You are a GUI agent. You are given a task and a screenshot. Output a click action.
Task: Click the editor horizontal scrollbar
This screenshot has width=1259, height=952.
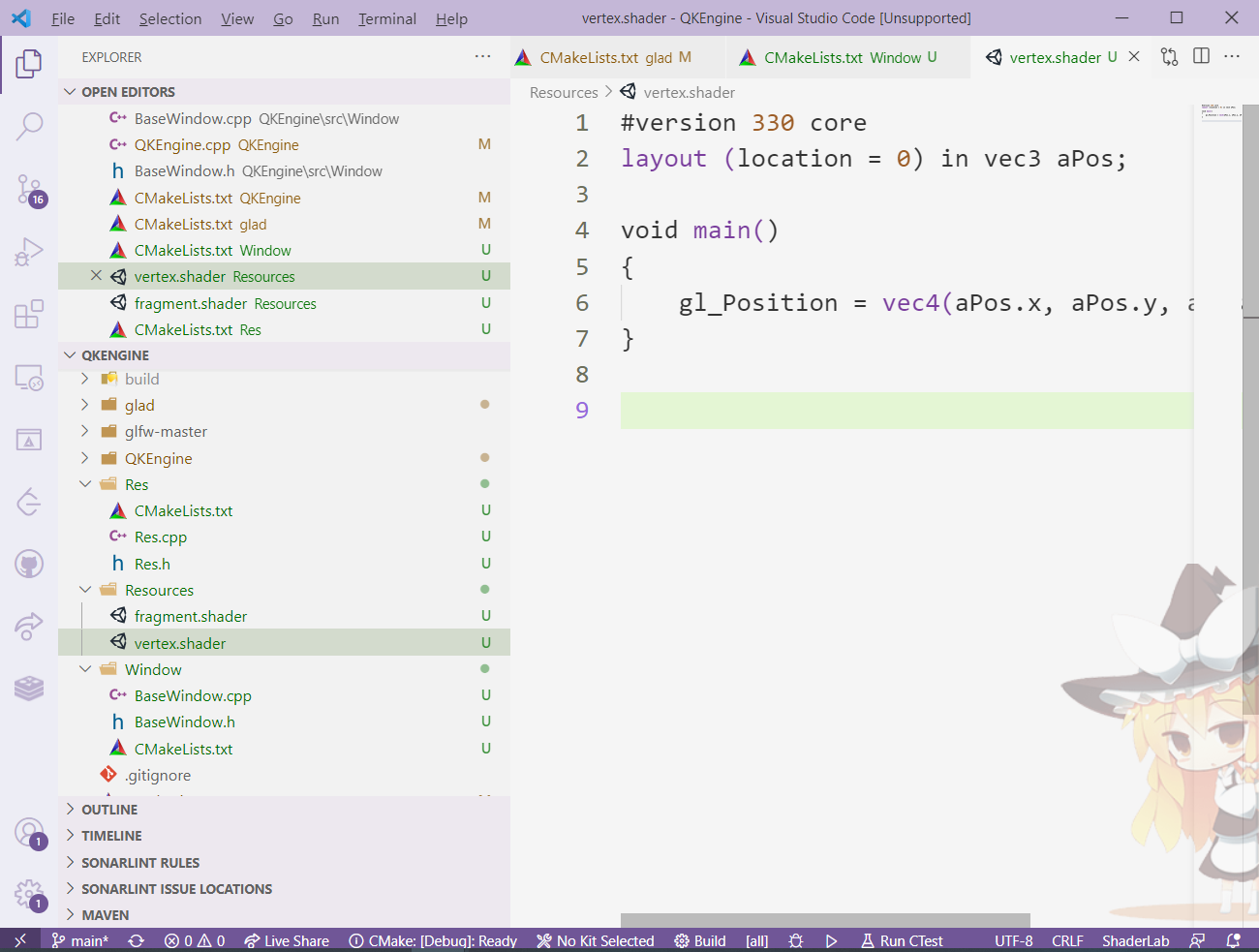pos(825,920)
